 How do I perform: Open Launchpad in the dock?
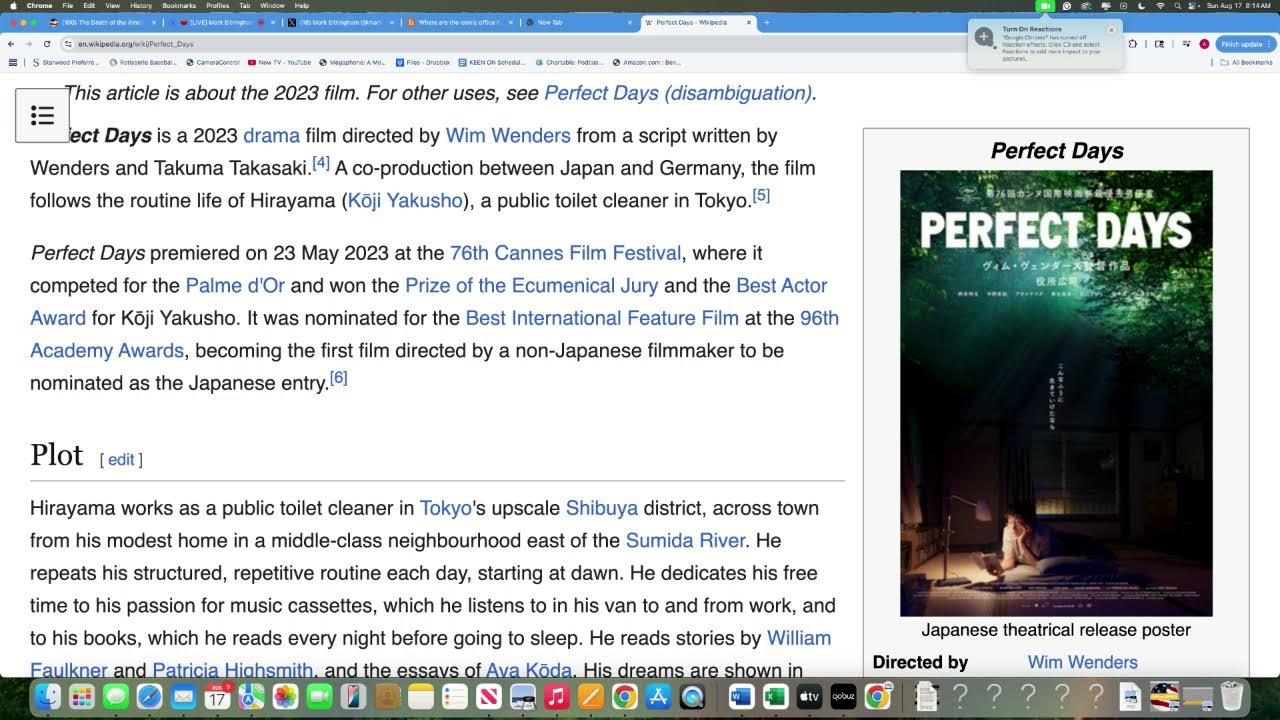click(x=81, y=696)
